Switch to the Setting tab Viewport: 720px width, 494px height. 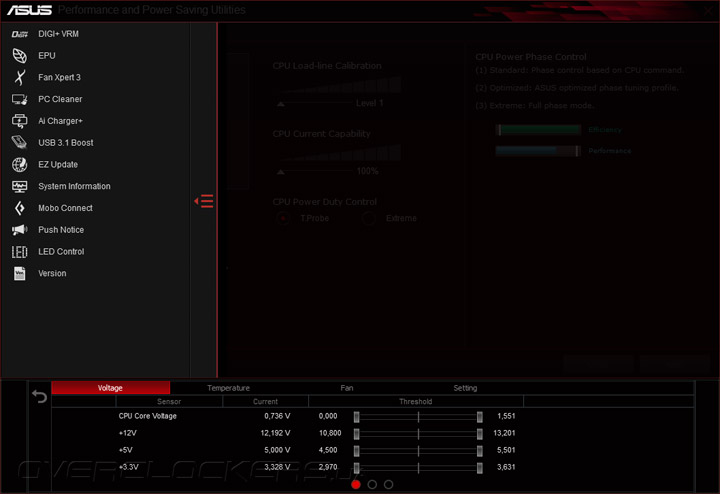465,388
